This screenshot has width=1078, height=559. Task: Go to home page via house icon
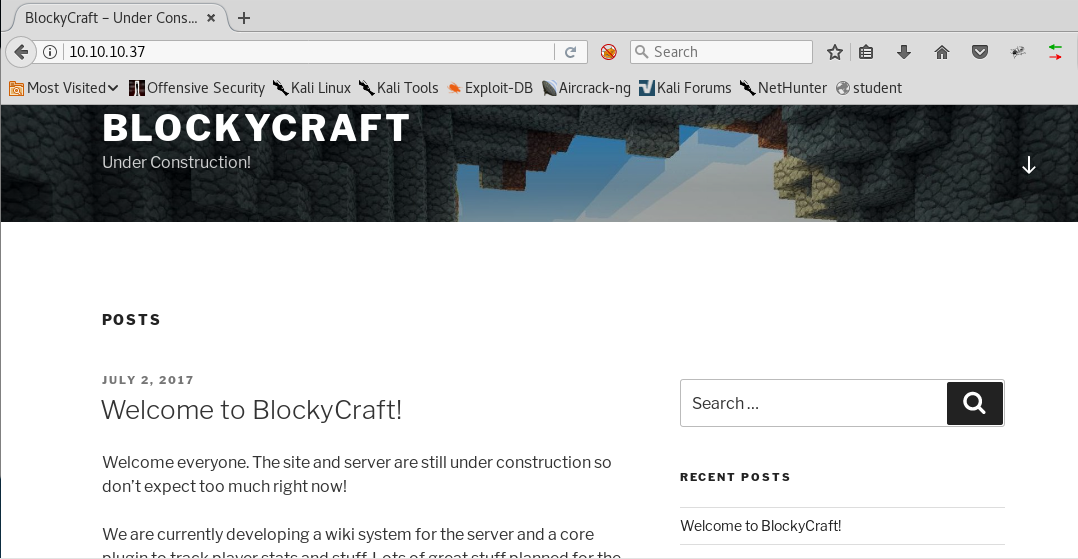tap(941, 52)
